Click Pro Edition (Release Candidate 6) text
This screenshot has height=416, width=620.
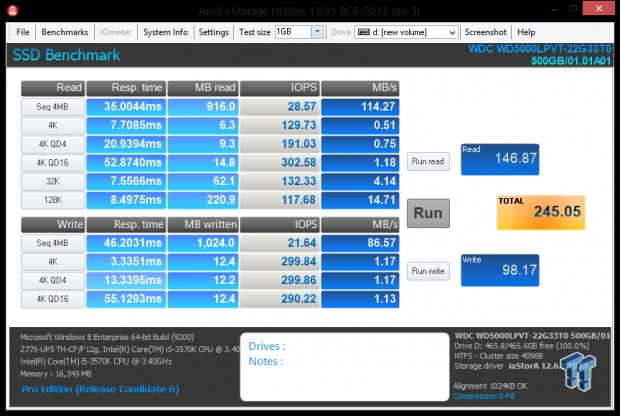(100, 389)
